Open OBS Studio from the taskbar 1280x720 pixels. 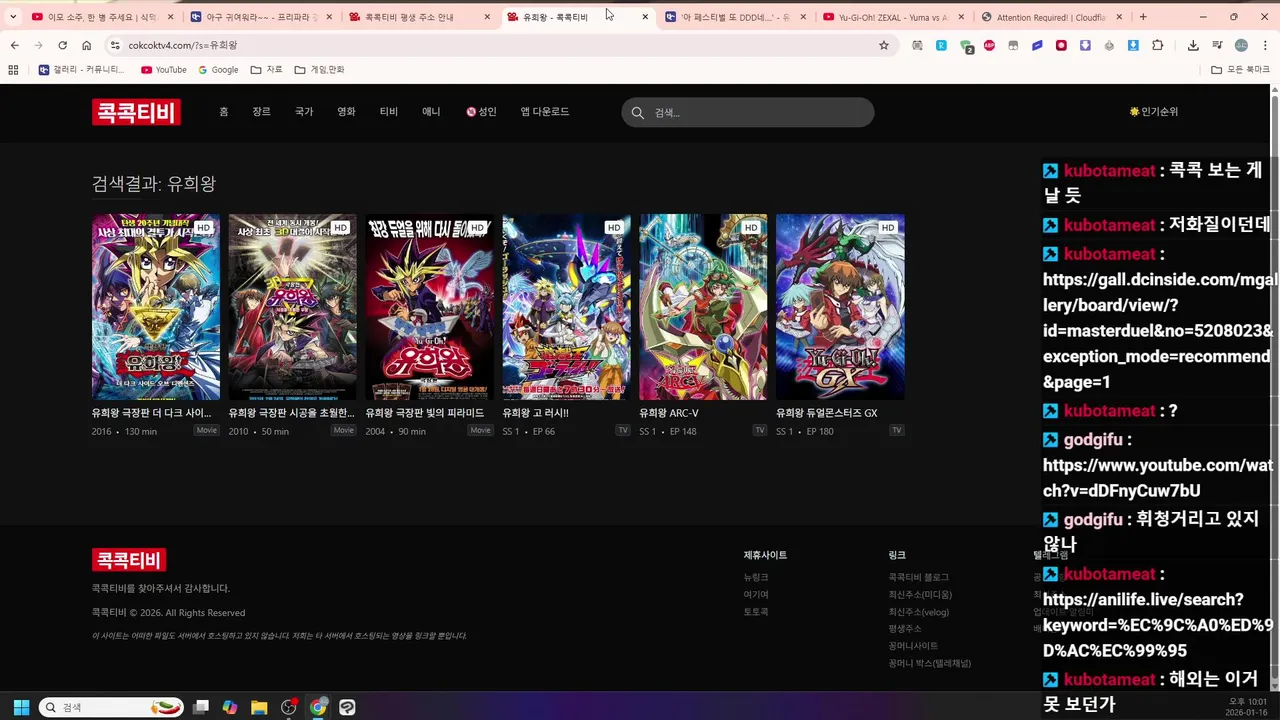(289, 707)
